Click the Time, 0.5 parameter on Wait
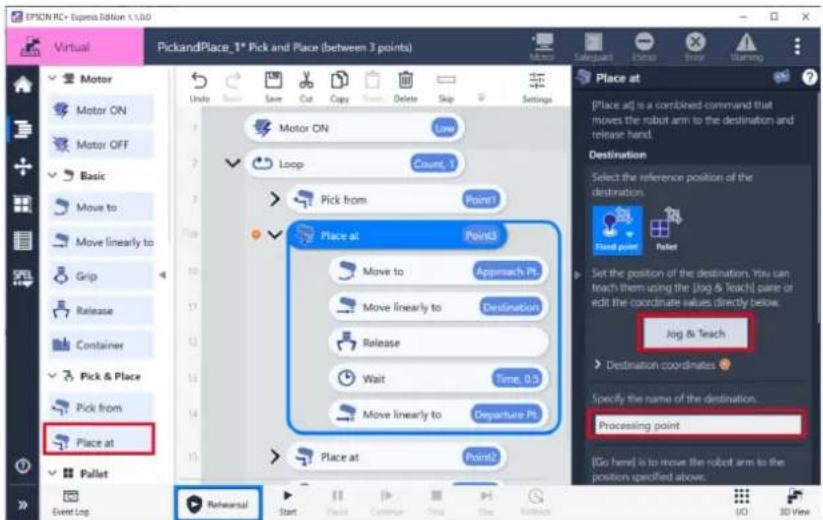823x520 pixels. 516,378
